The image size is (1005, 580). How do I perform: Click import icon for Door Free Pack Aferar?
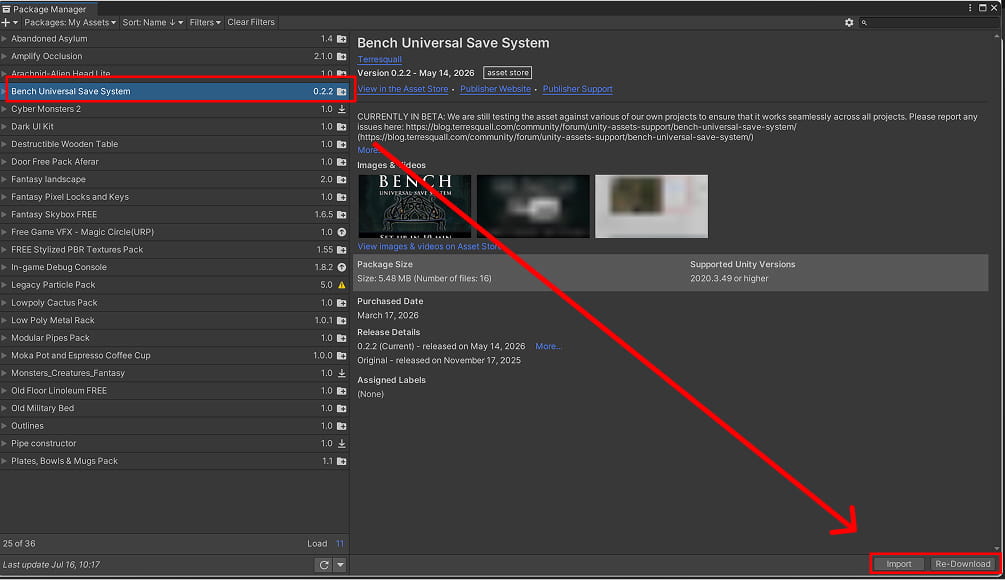click(342, 162)
